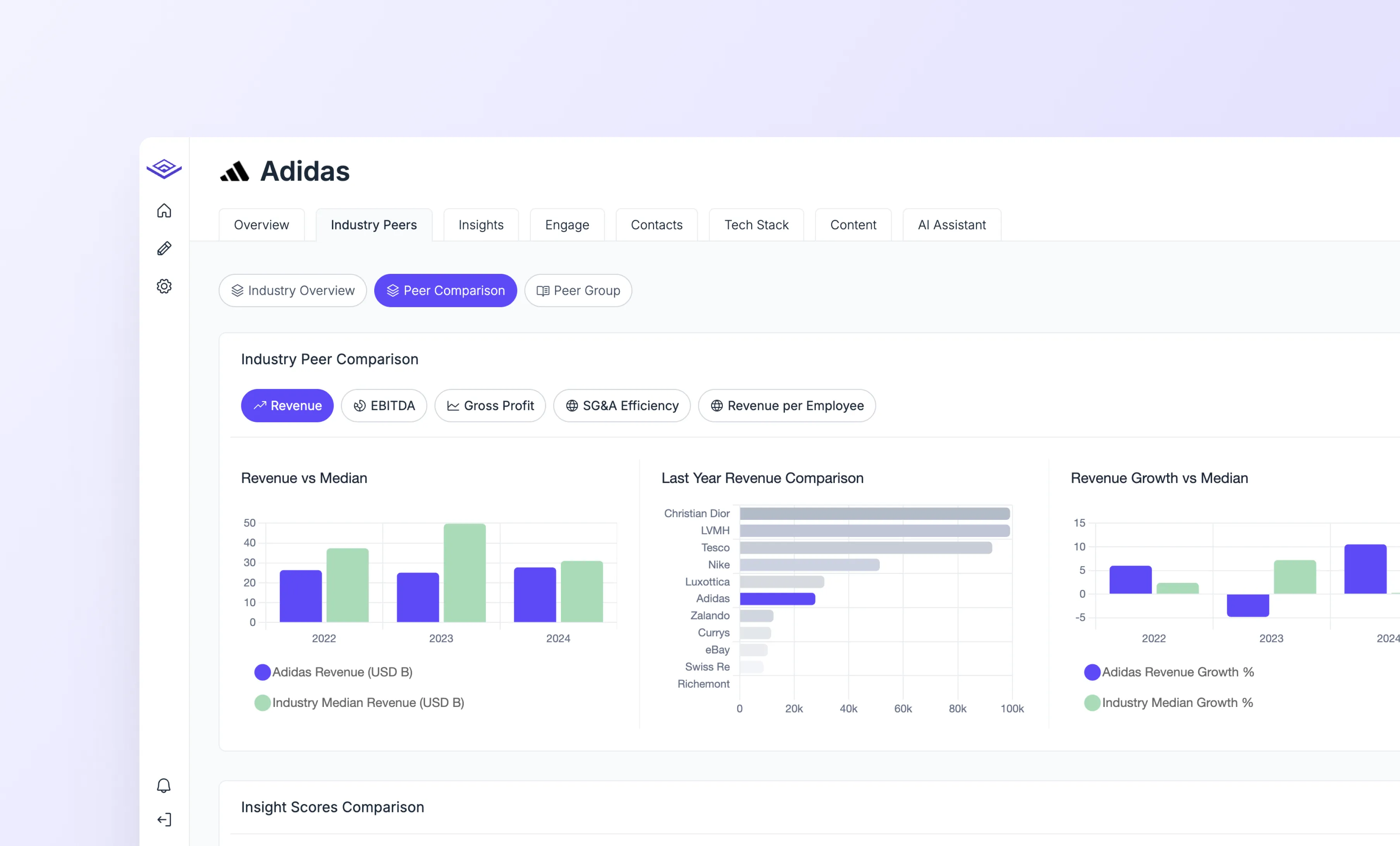1400x846 pixels.
Task: Click the Currys revenue bar
Action: (755, 633)
